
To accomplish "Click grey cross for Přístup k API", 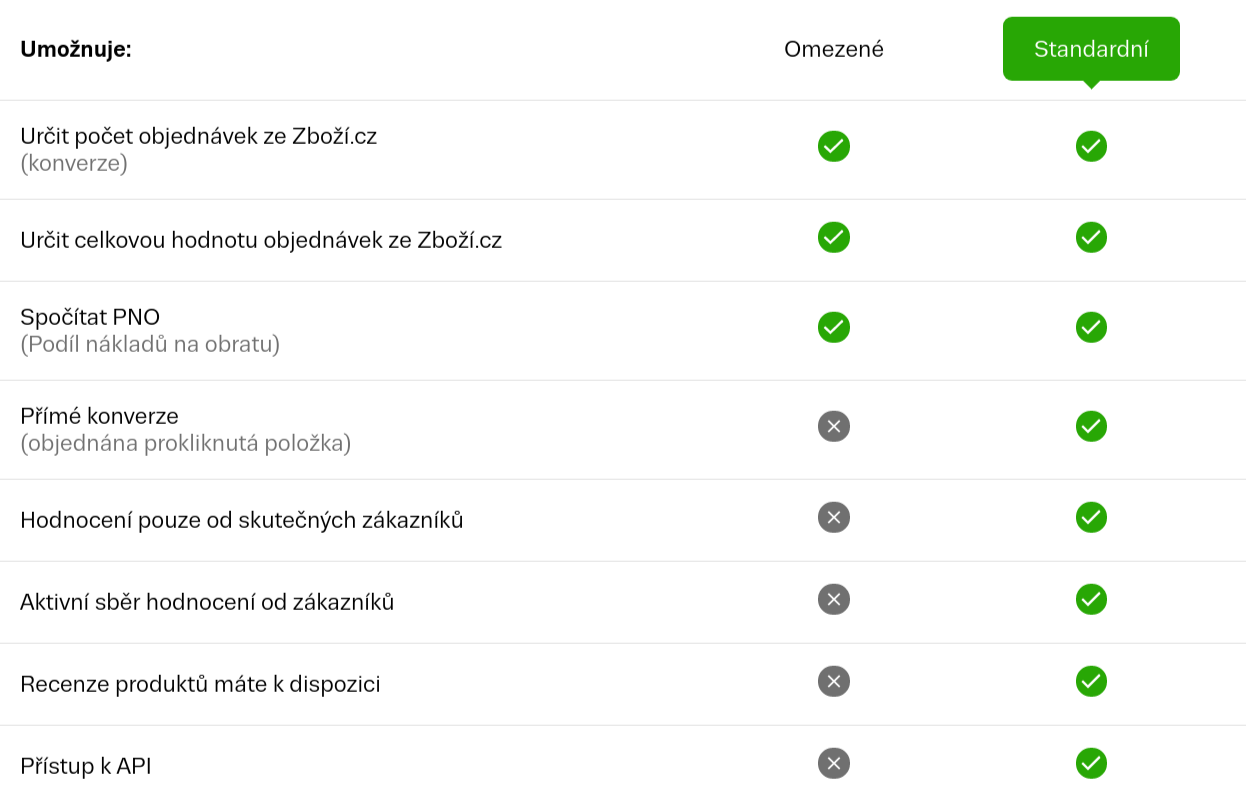I will click(834, 763).
